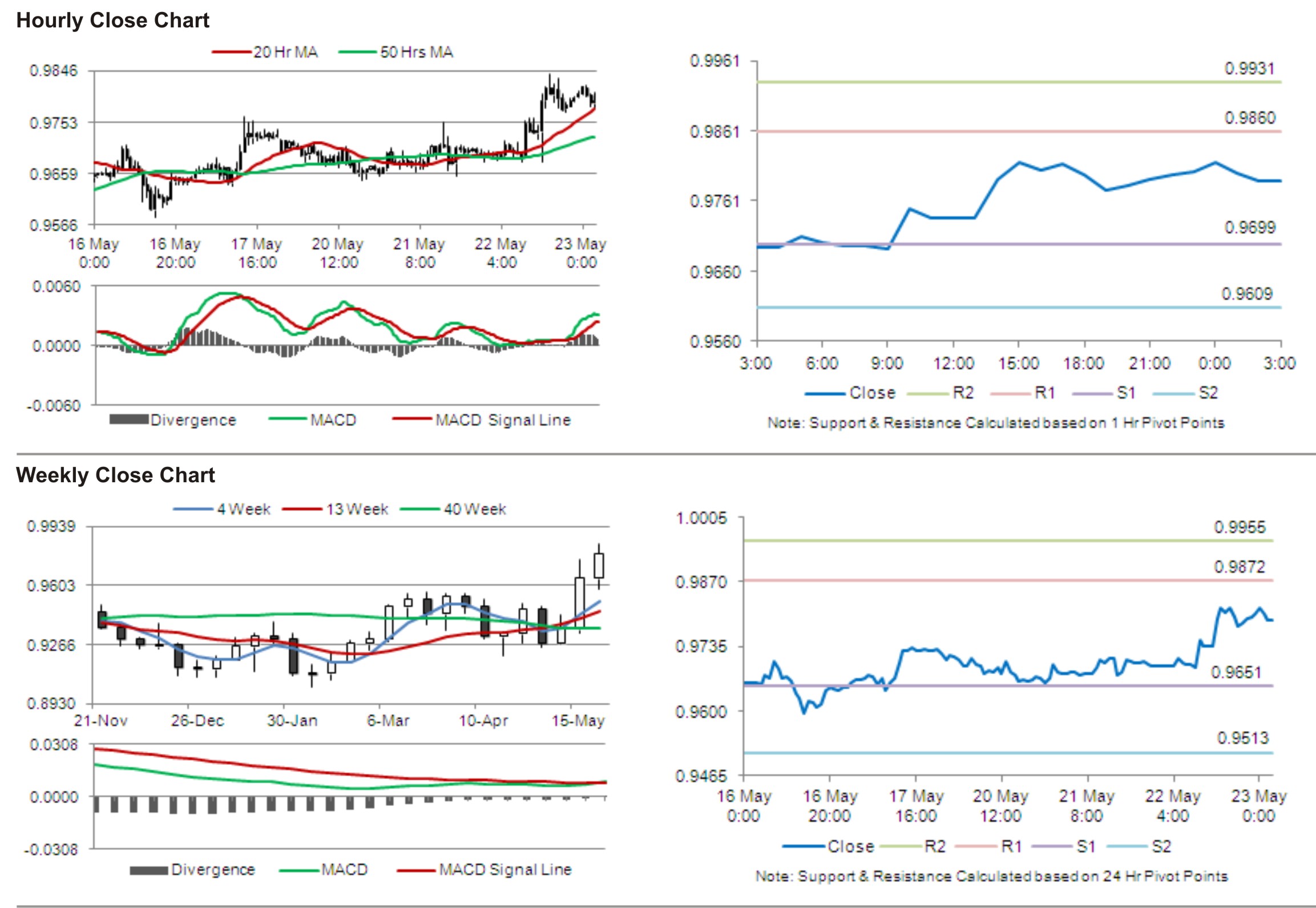
Task: Click the gray Divergence swatch in hourly MACD legend
Action: (128, 420)
